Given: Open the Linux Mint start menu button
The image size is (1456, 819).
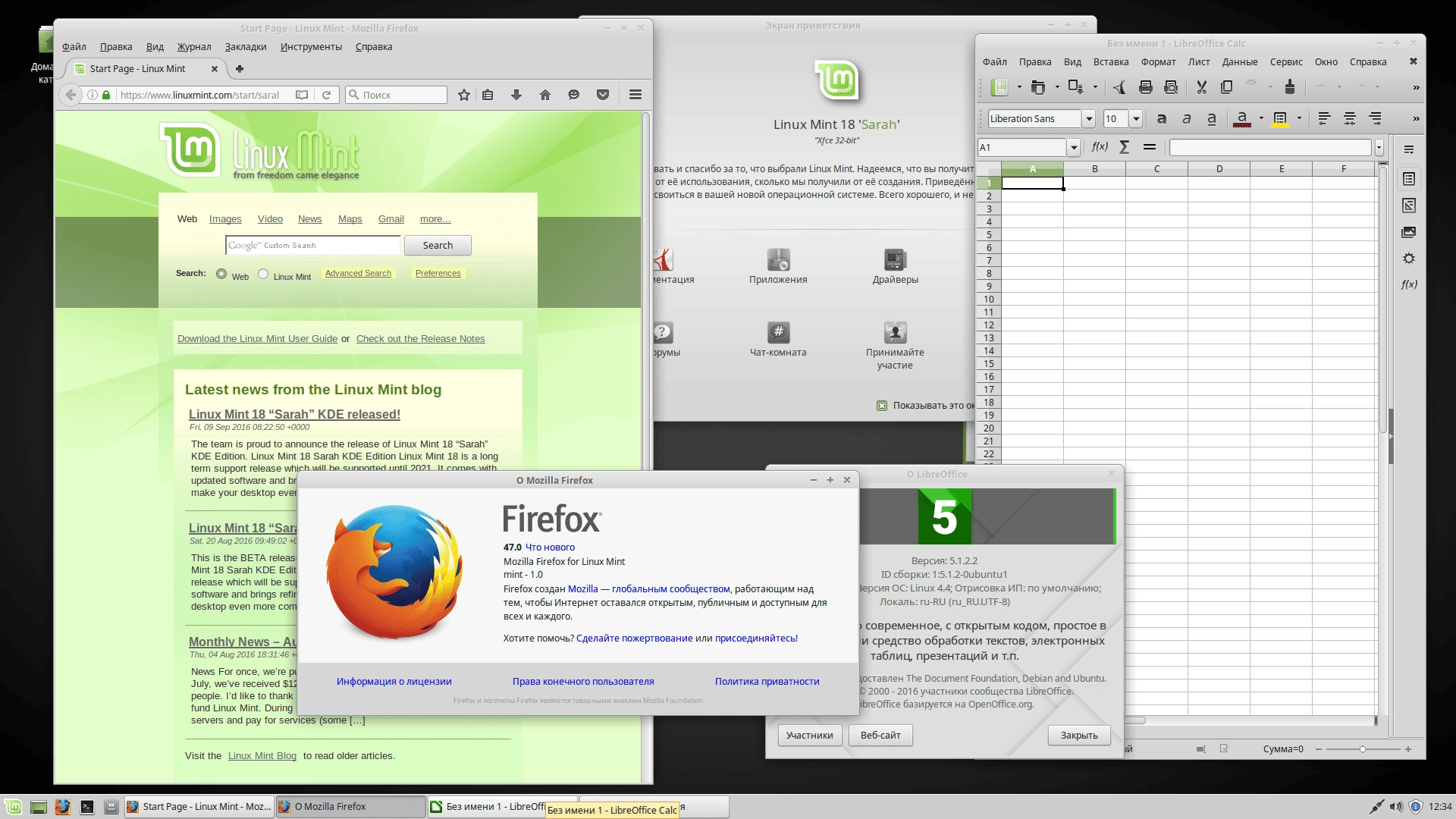Looking at the screenshot, I should click(14, 807).
